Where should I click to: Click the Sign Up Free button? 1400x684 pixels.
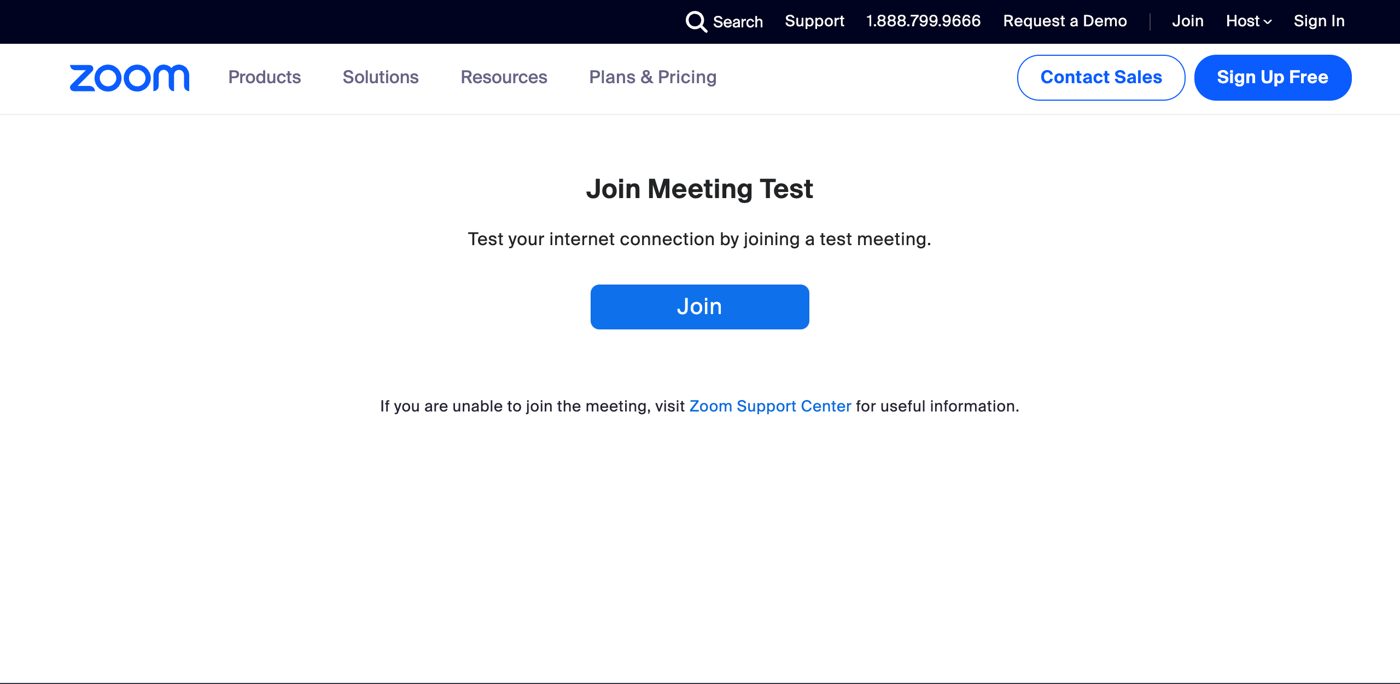[x=1272, y=77]
